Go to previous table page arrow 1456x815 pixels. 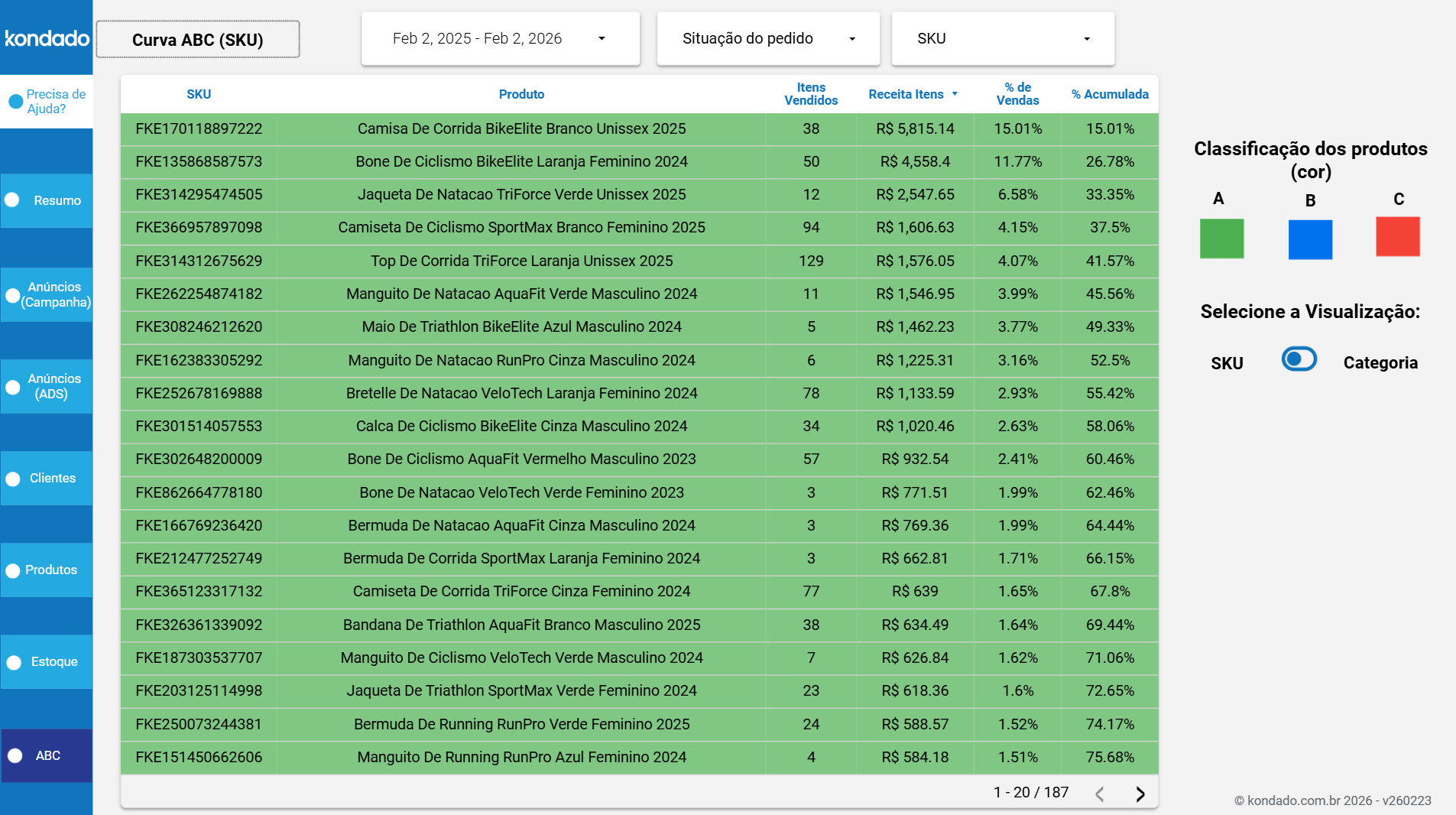pos(1099,794)
